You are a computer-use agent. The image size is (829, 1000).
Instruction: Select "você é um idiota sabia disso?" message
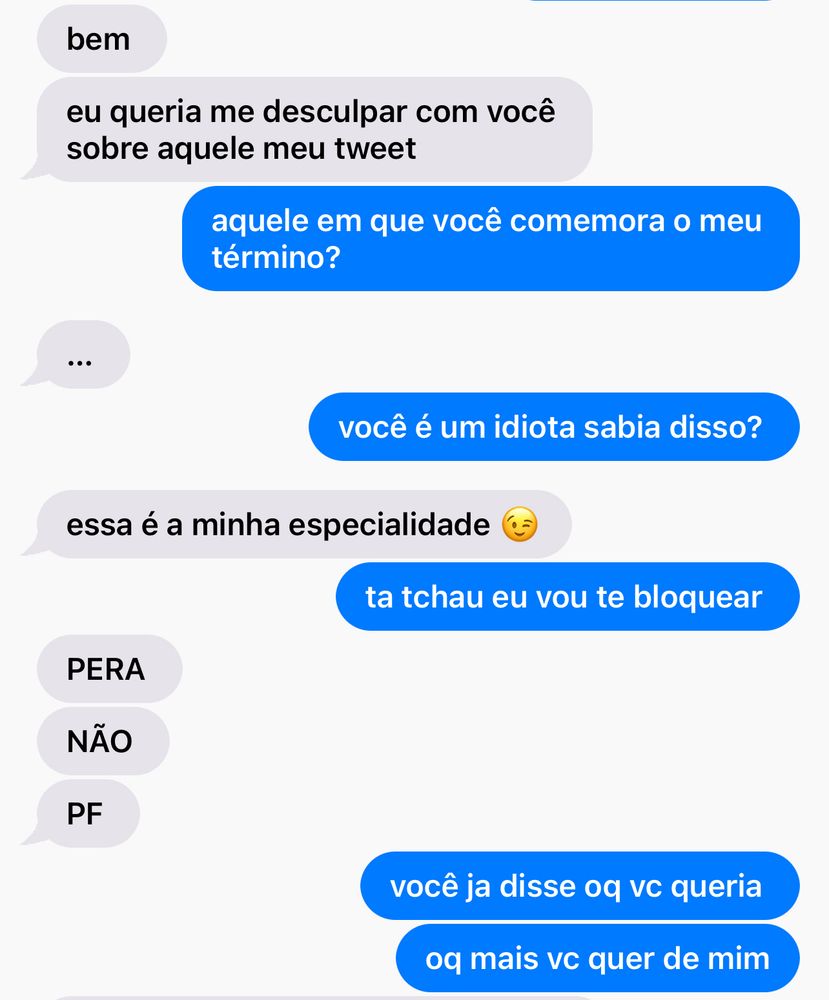(554, 427)
